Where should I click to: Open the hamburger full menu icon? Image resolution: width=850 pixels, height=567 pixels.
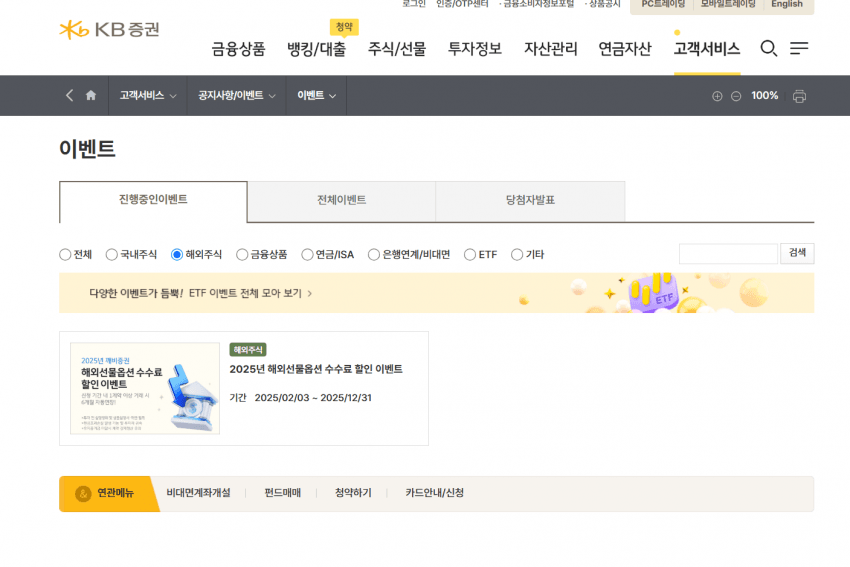(x=799, y=48)
